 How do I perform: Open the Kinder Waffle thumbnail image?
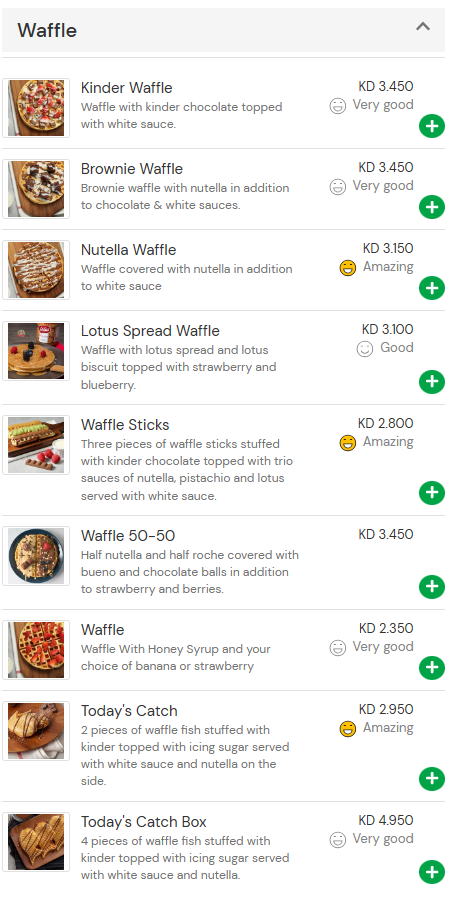36,108
